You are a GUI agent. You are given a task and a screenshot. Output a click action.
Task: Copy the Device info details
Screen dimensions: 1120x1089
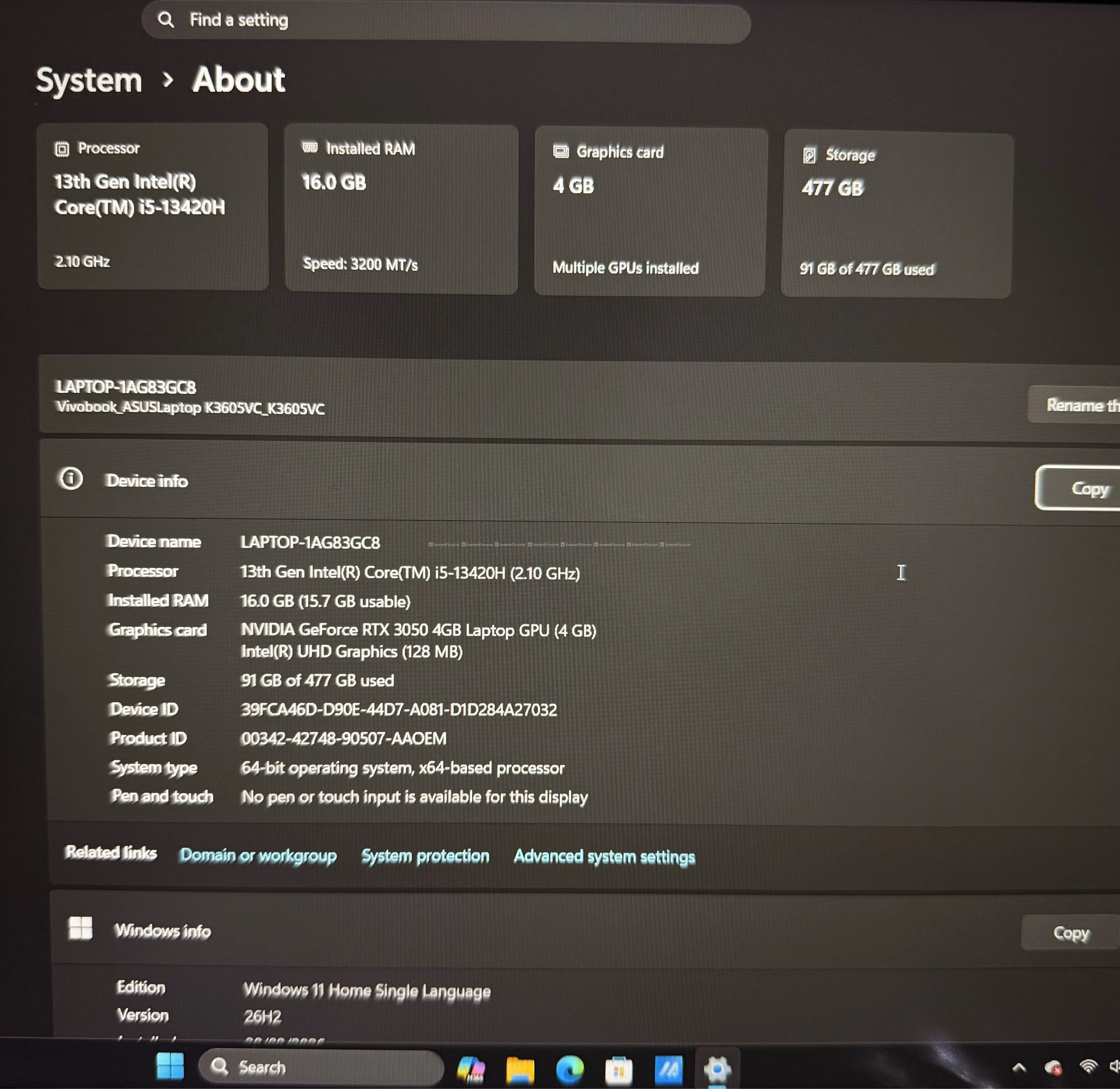pos(1078,488)
